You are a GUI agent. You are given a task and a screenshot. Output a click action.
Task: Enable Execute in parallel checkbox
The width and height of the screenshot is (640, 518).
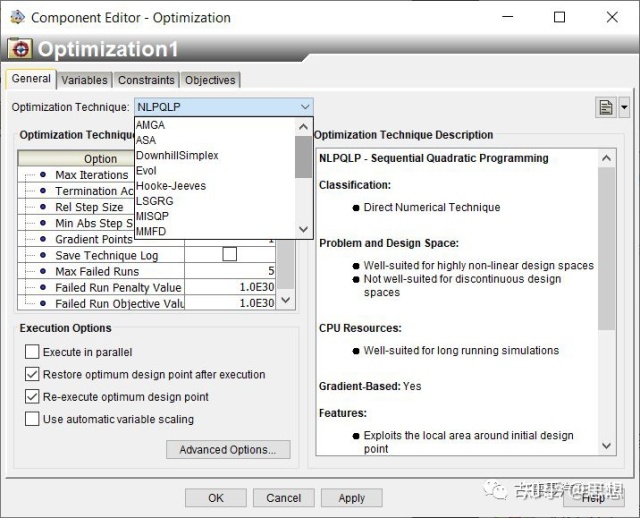[x=32, y=352]
